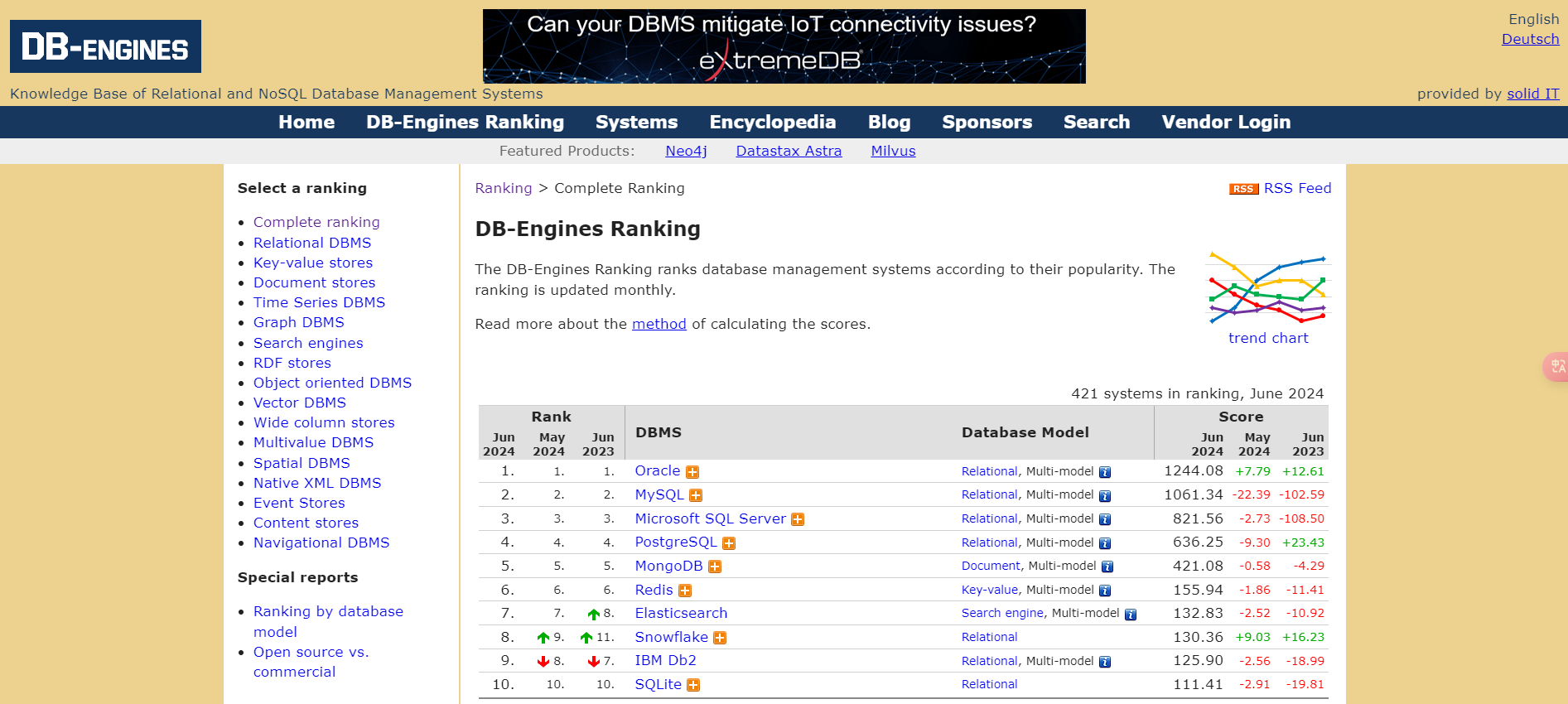This screenshot has height=704, width=1568.
Task: Open the Encyclopedia menu item
Action: 772,122
